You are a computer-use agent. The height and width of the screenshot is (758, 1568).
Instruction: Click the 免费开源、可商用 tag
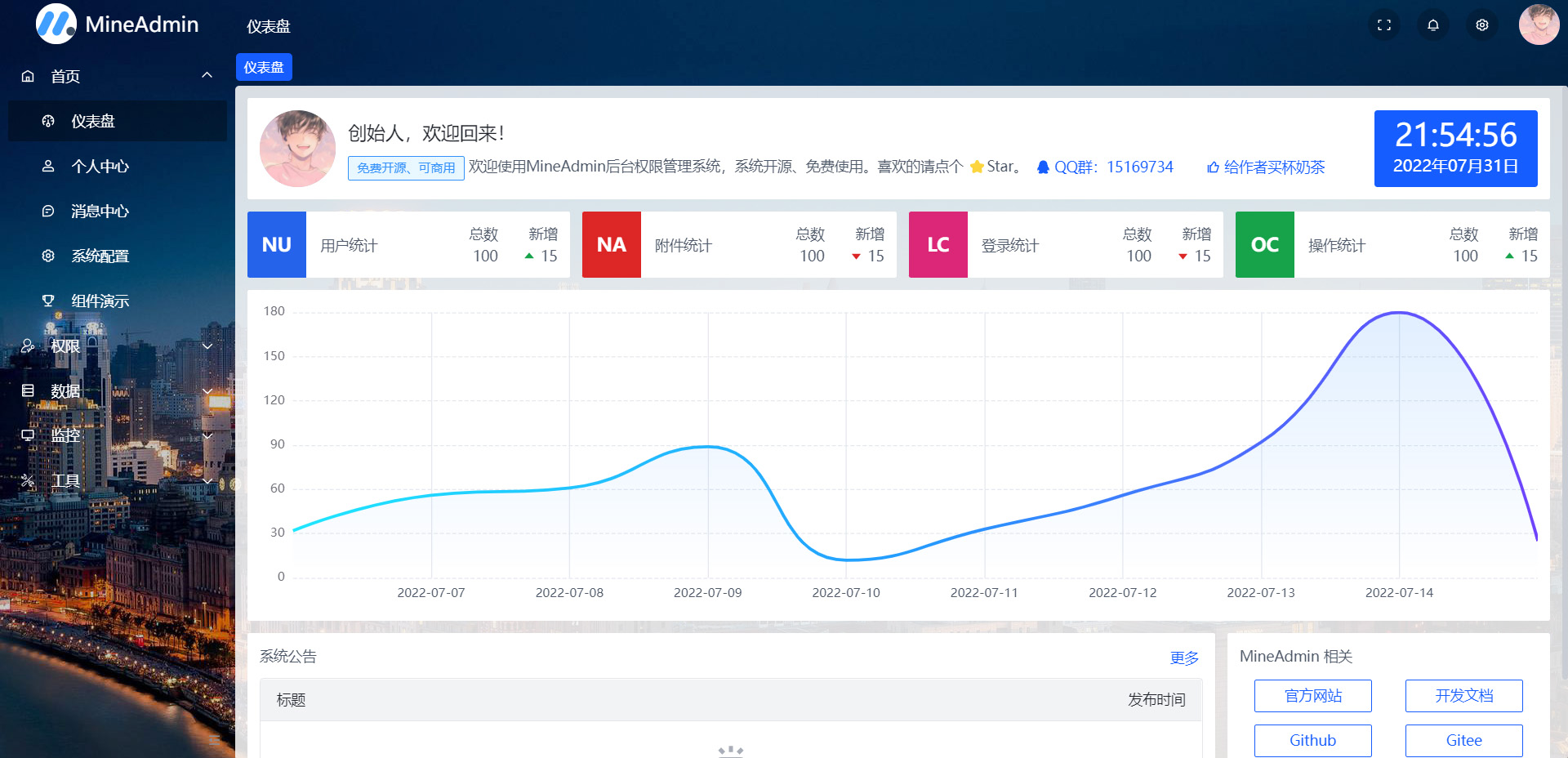point(406,167)
